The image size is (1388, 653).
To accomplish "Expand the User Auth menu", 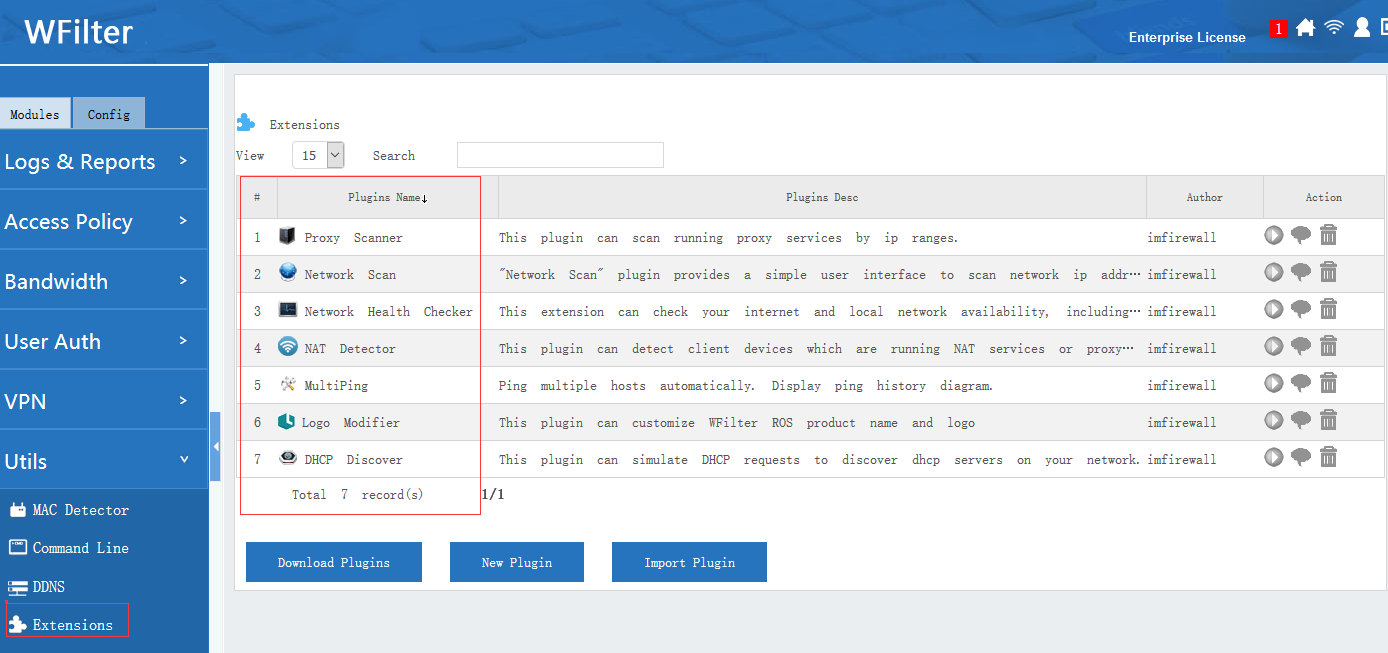I will click(x=104, y=341).
